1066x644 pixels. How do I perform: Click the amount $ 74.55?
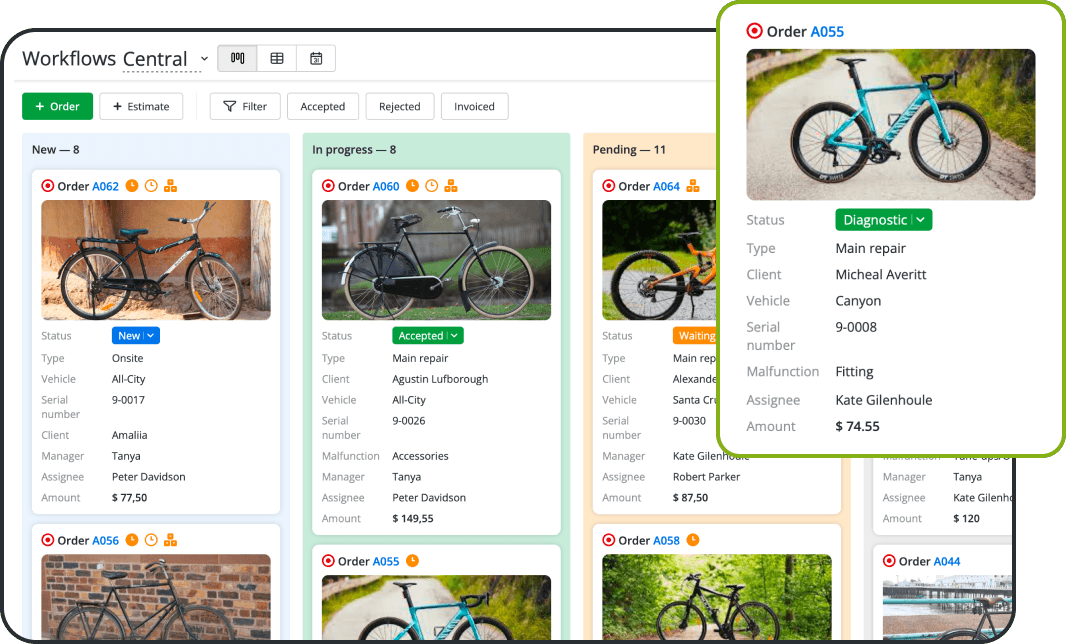(857, 426)
